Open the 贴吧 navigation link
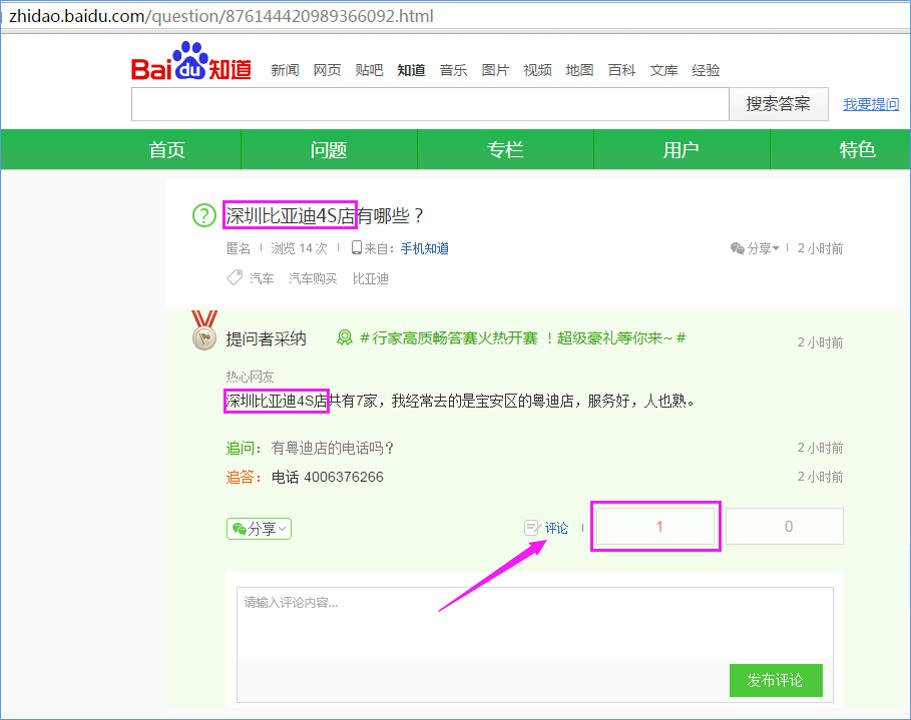 point(369,70)
